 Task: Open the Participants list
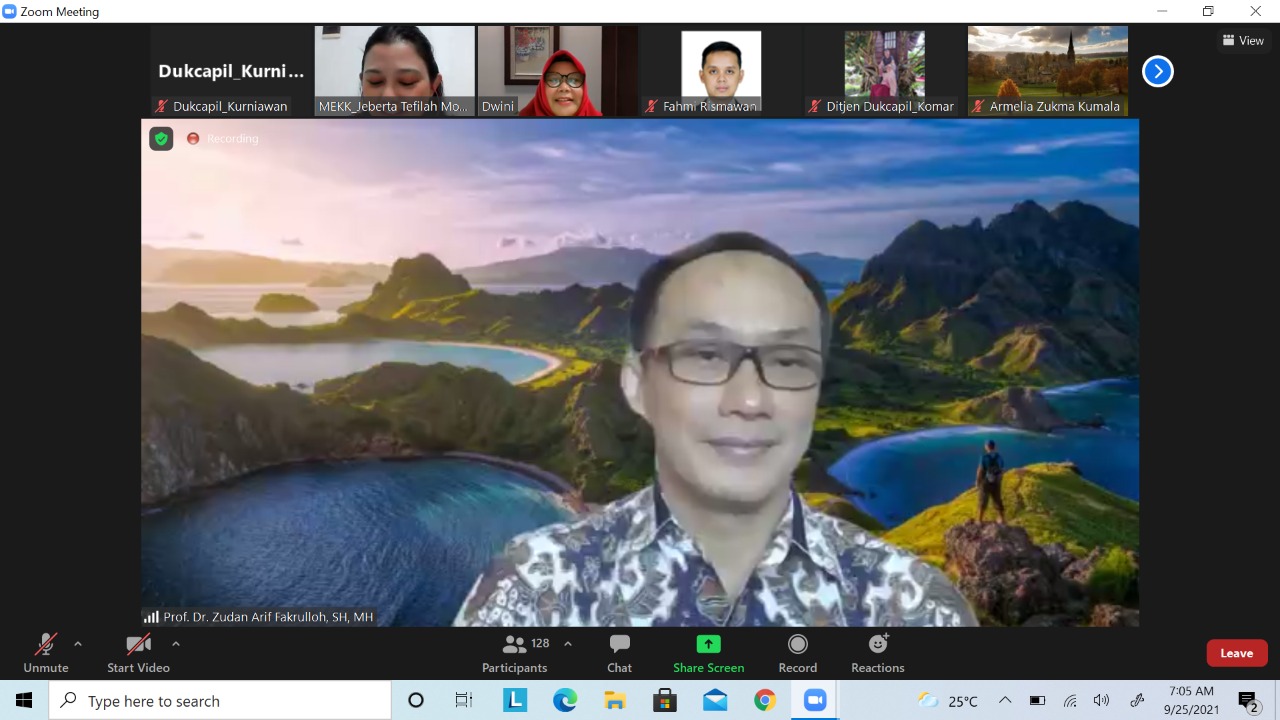515,653
